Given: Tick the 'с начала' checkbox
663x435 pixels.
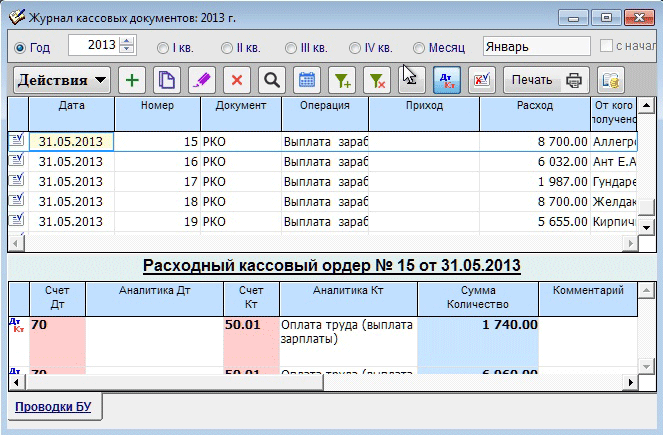Looking at the screenshot, I should pyautogui.click(x=606, y=46).
